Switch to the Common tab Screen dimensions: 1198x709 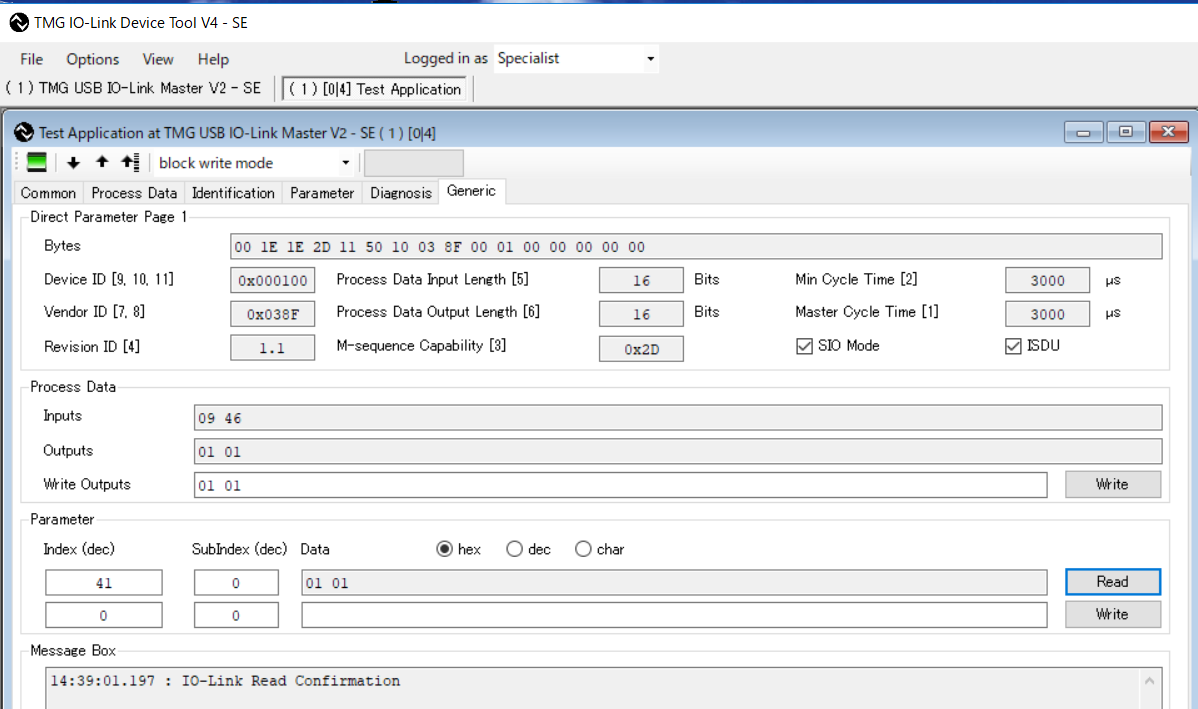tap(48, 193)
